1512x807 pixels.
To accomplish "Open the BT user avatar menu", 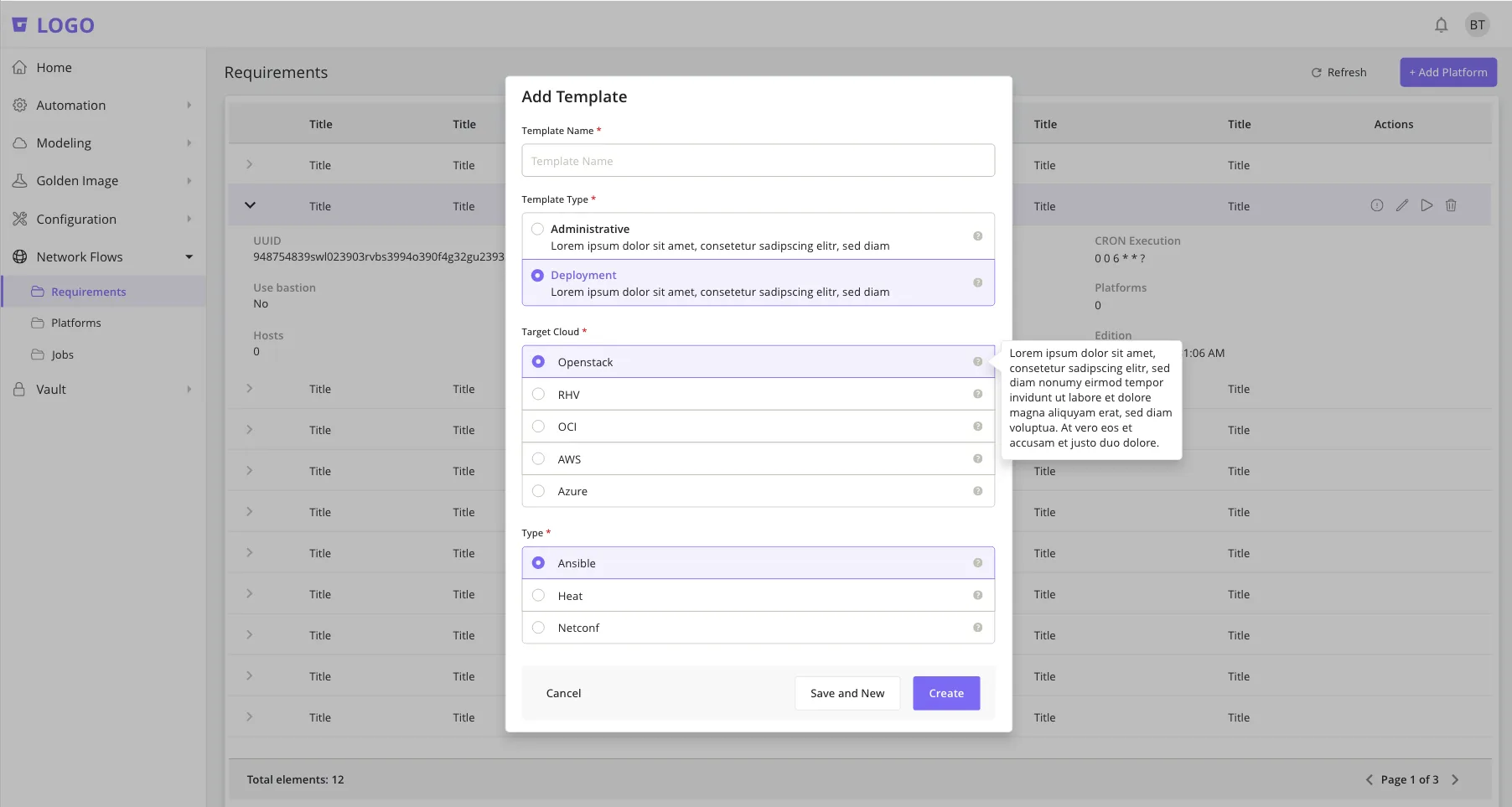I will click(x=1477, y=25).
